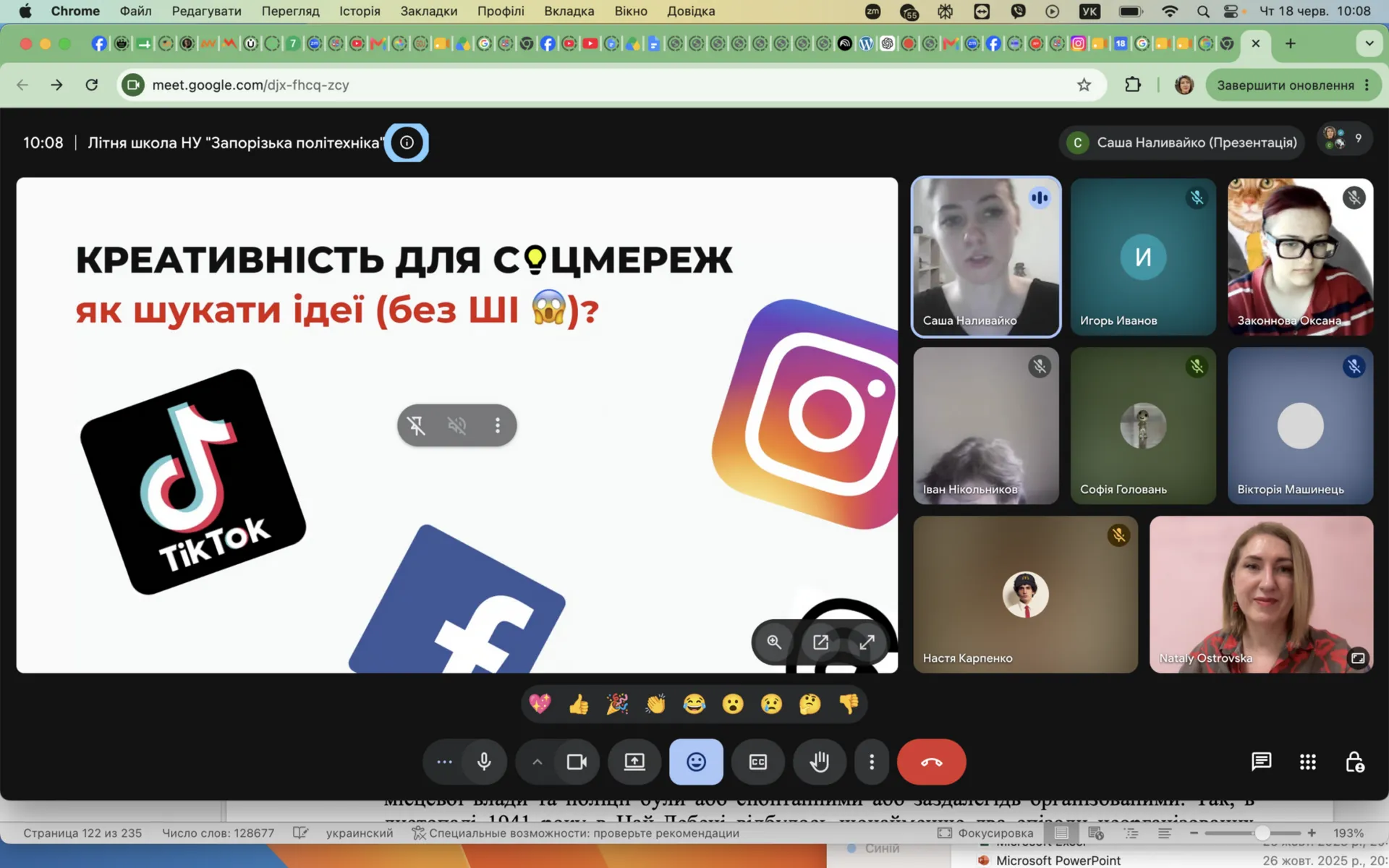Screen dimensions: 1389x868
Task: Open audio settings next to microphone
Action: click(444, 762)
